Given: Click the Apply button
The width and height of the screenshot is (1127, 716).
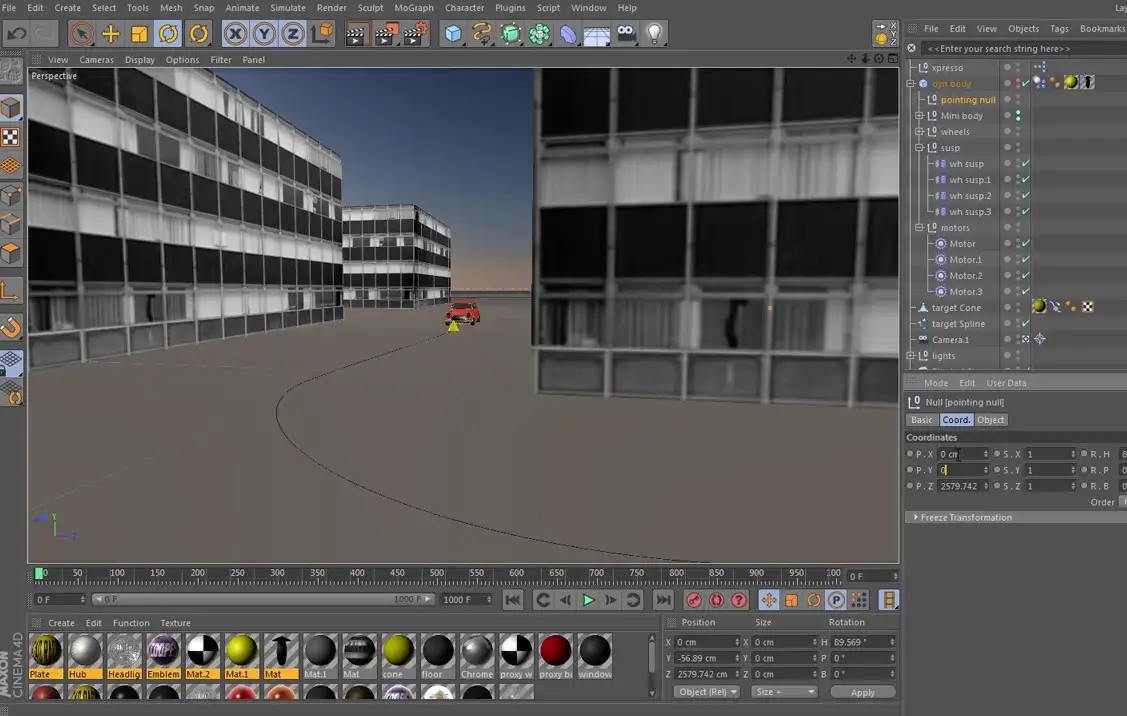Looking at the screenshot, I should pos(862,692).
